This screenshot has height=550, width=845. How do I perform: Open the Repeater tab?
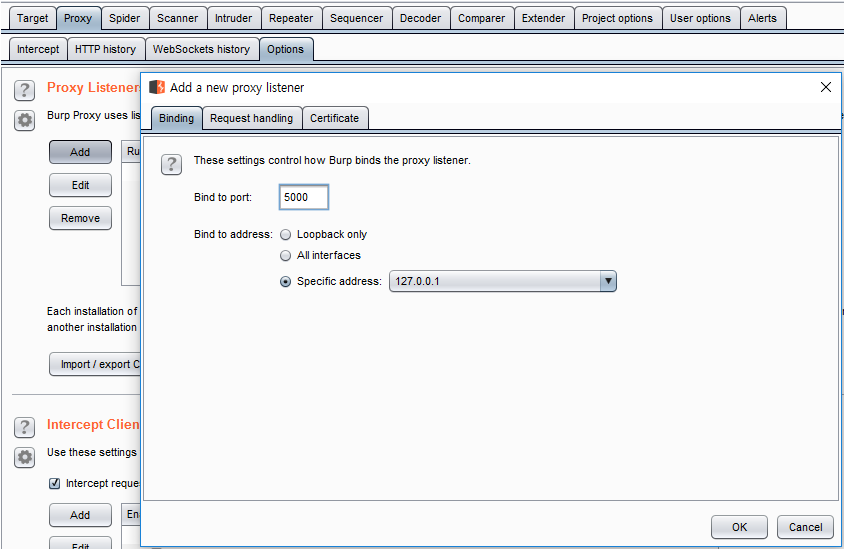(291, 18)
